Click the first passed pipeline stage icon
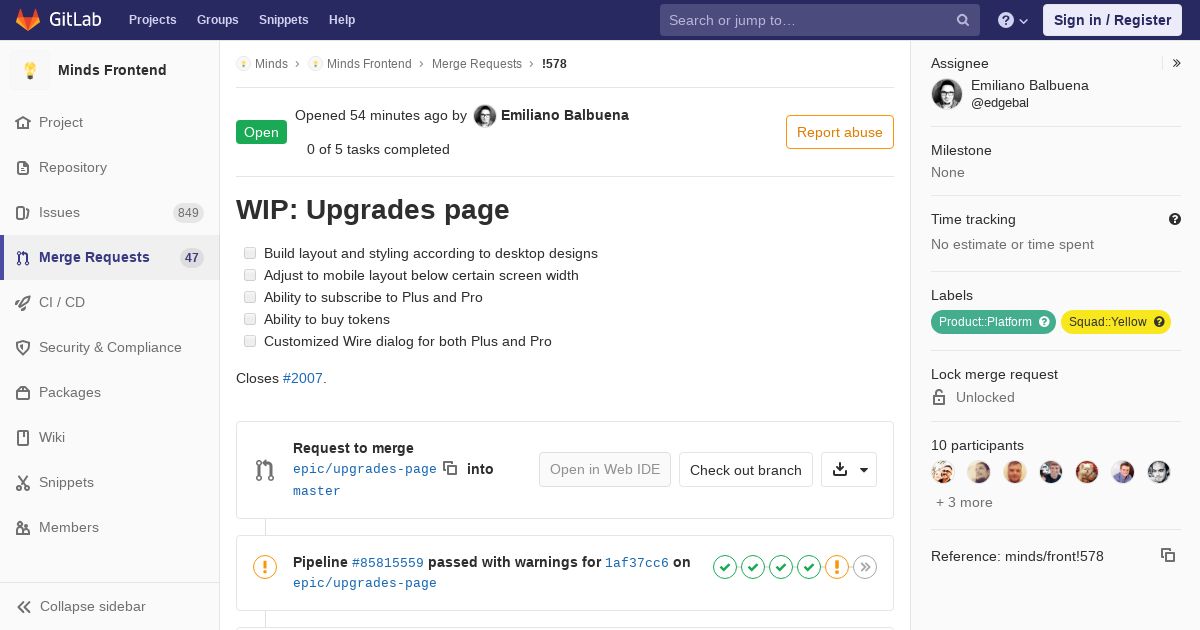Image resolution: width=1200 pixels, height=630 pixels. pos(725,567)
